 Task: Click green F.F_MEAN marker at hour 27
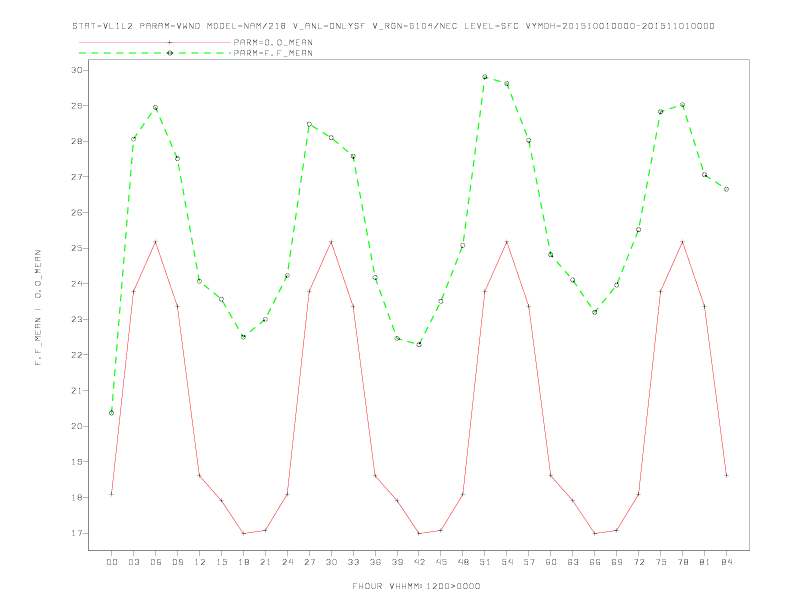pyautogui.click(x=309, y=124)
